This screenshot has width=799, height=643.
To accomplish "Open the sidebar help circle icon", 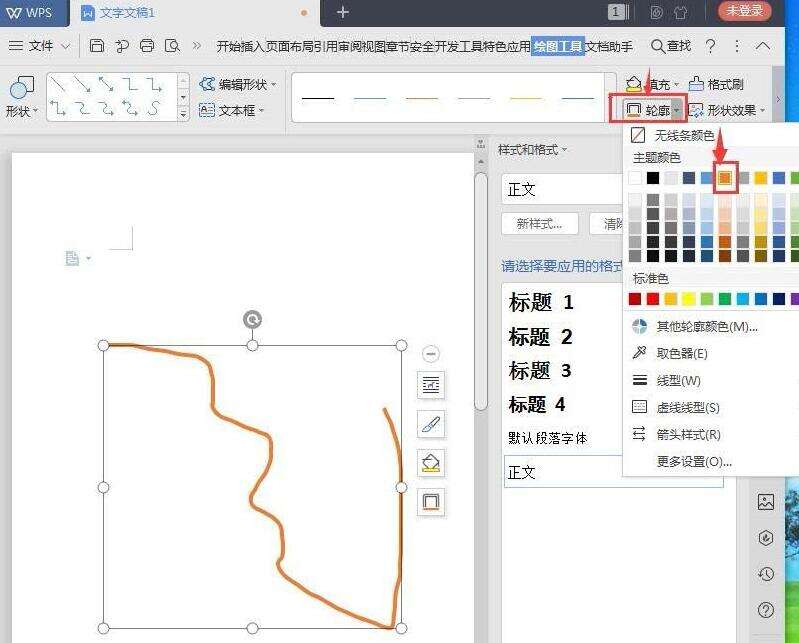I will [766, 610].
